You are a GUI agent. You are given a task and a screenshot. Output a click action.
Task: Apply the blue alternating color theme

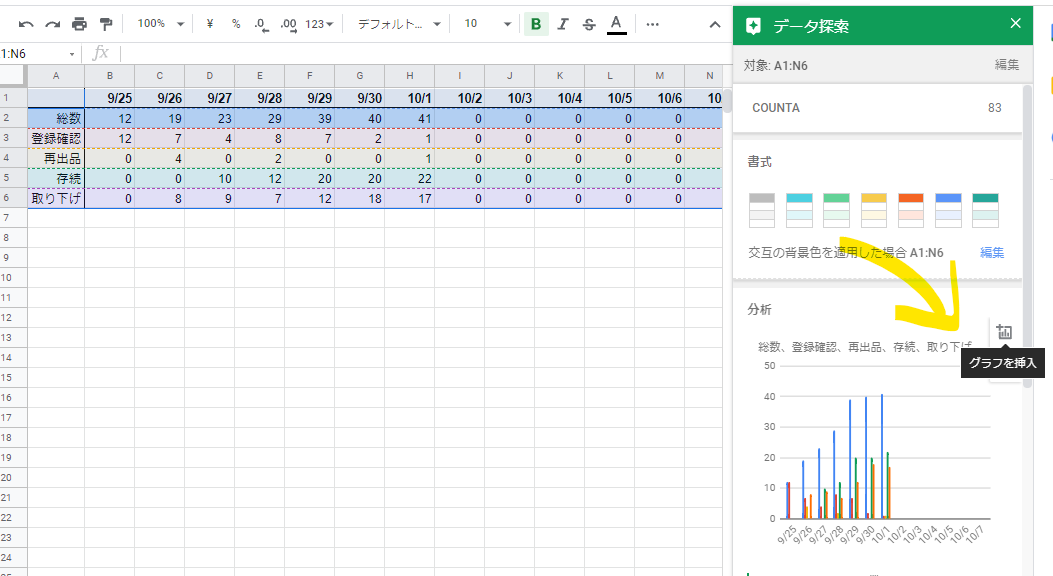pos(948,211)
